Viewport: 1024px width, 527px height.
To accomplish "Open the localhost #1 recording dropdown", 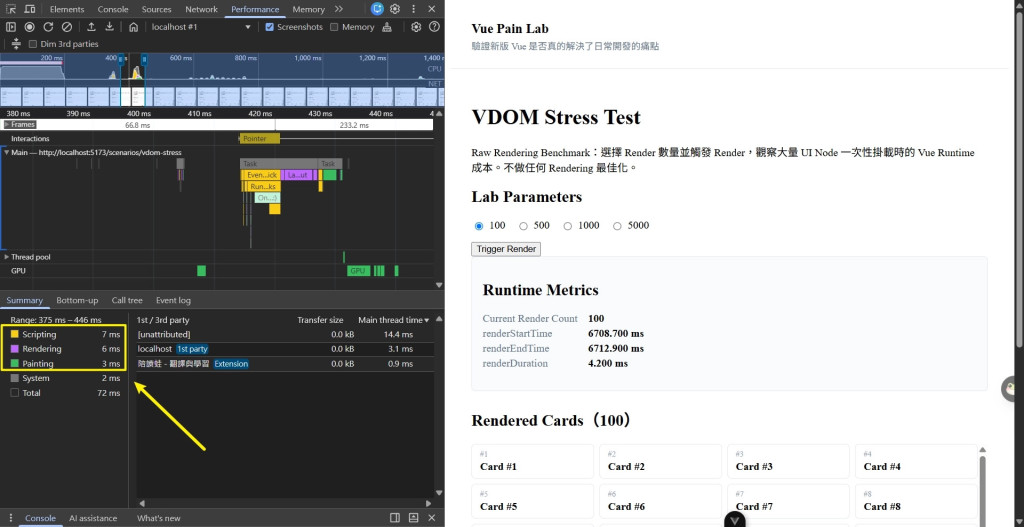I will (200, 27).
